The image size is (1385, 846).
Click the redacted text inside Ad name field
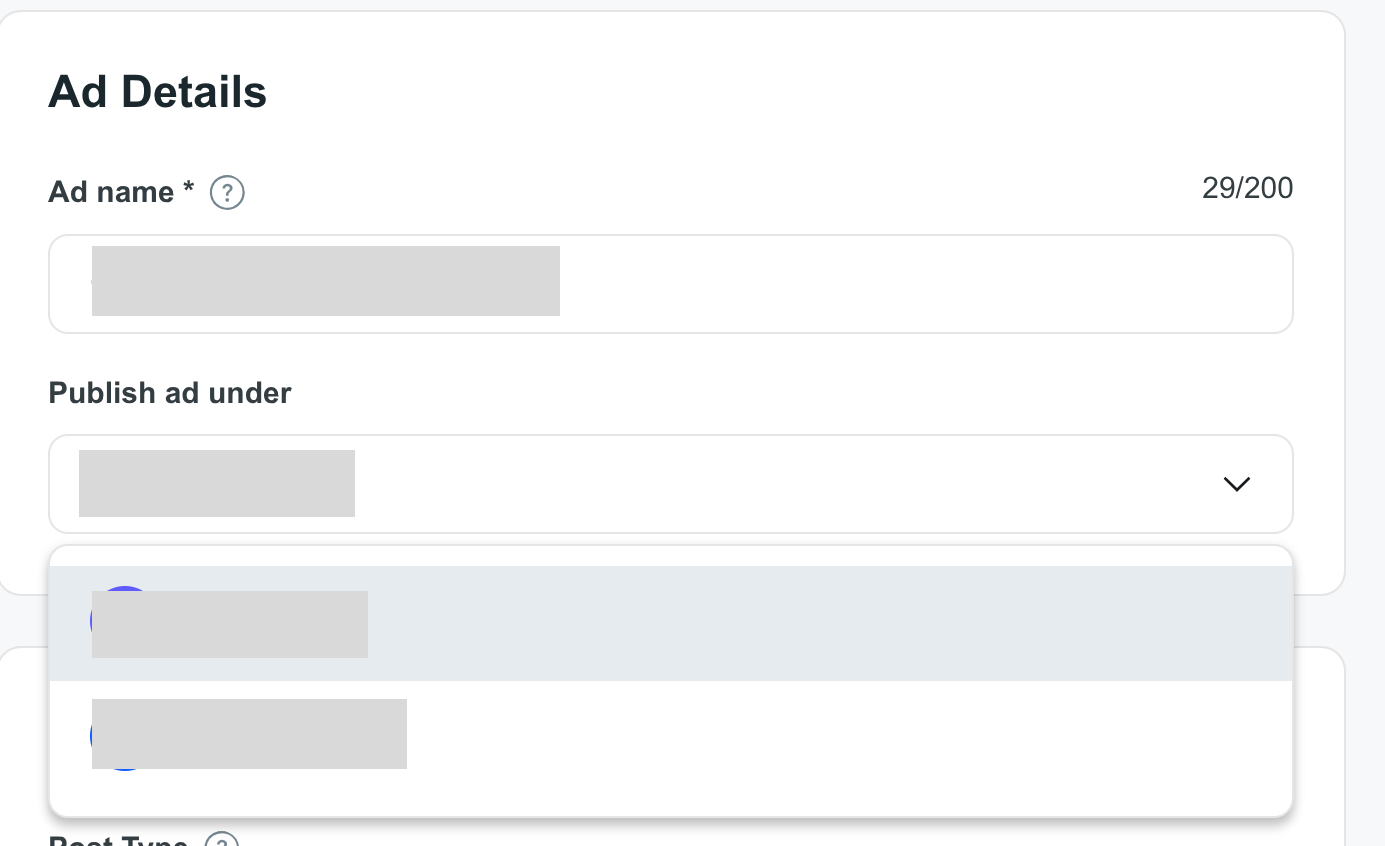tap(325, 281)
